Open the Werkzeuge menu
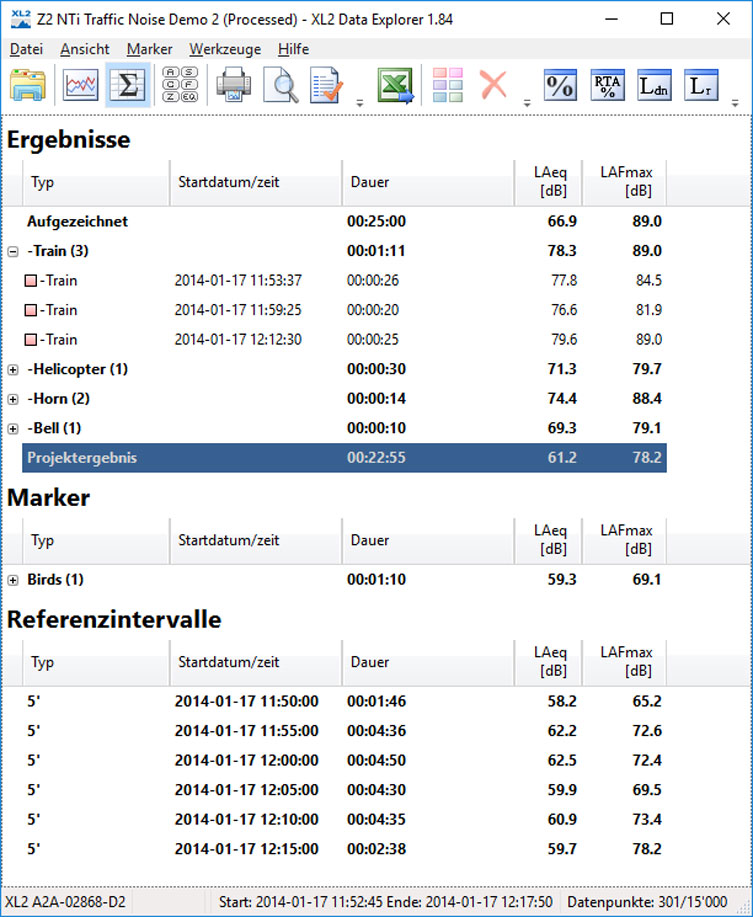The height and width of the screenshot is (917, 753). click(x=225, y=49)
